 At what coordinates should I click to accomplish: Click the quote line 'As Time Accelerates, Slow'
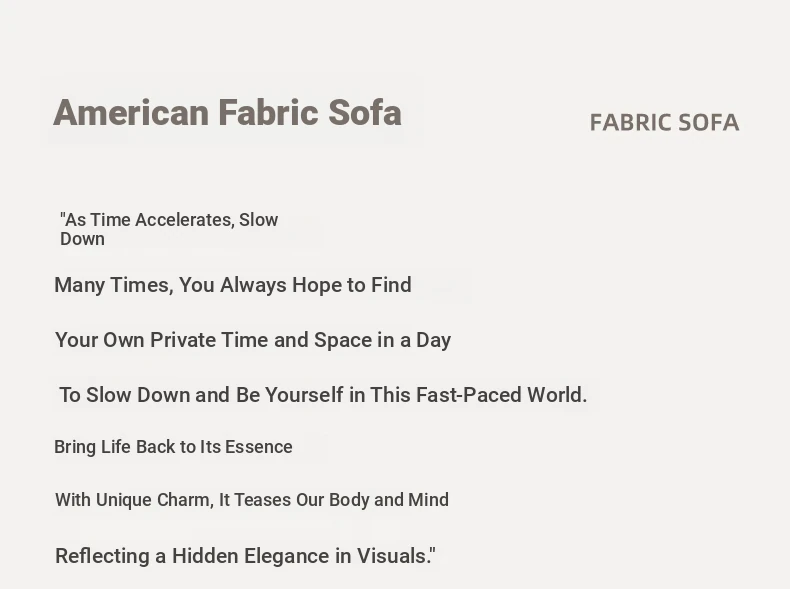point(169,220)
